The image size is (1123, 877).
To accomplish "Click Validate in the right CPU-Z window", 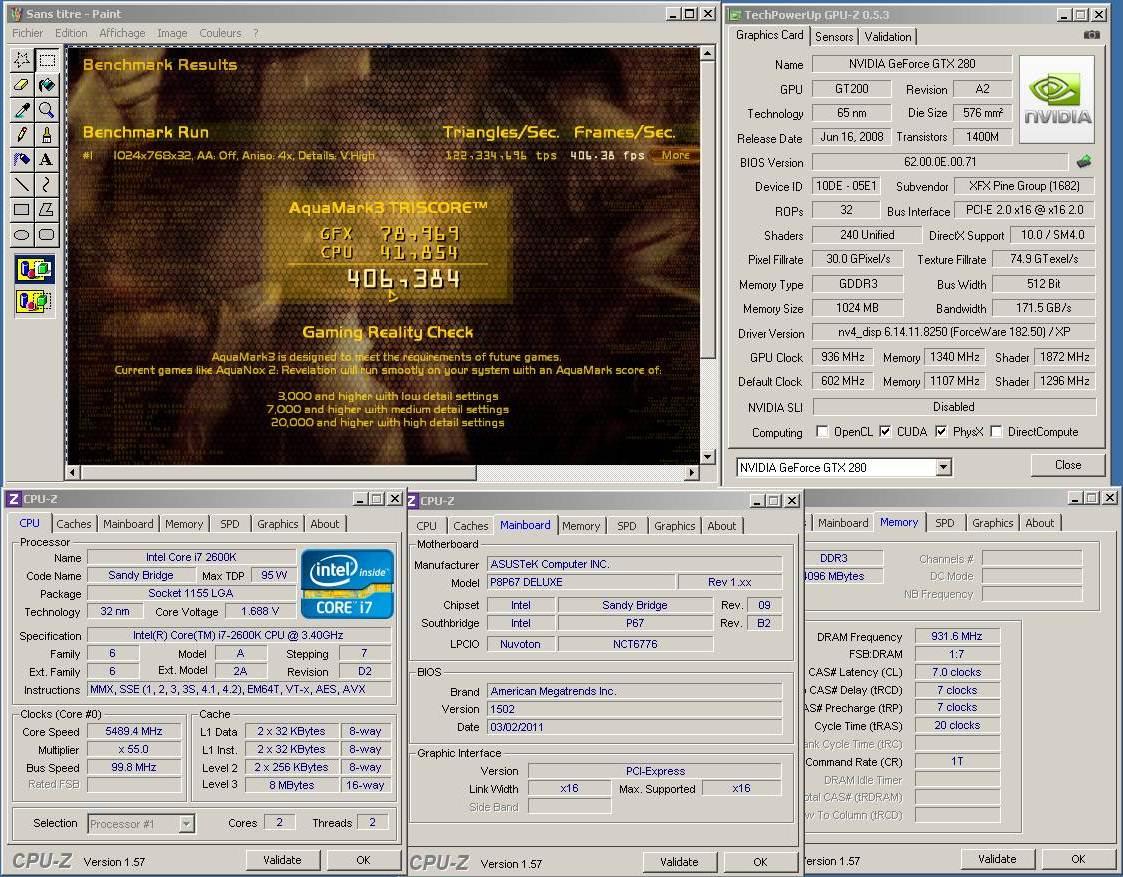I will 997,858.
